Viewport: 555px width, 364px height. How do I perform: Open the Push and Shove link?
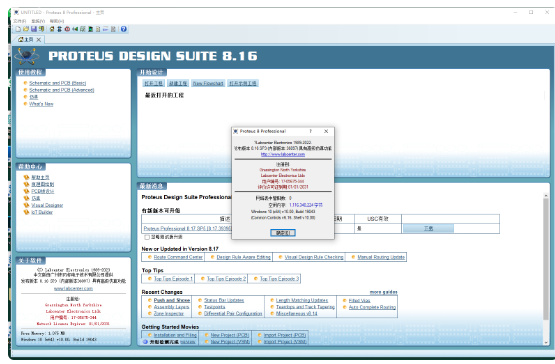[x=172, y=300]
